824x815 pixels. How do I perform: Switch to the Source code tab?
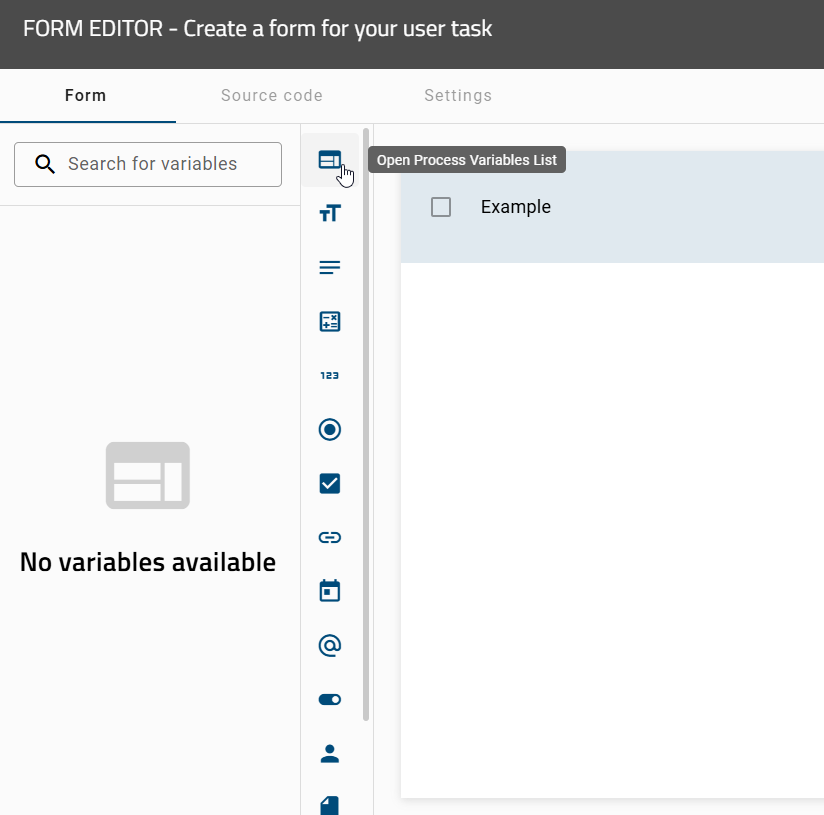[271, 95]
